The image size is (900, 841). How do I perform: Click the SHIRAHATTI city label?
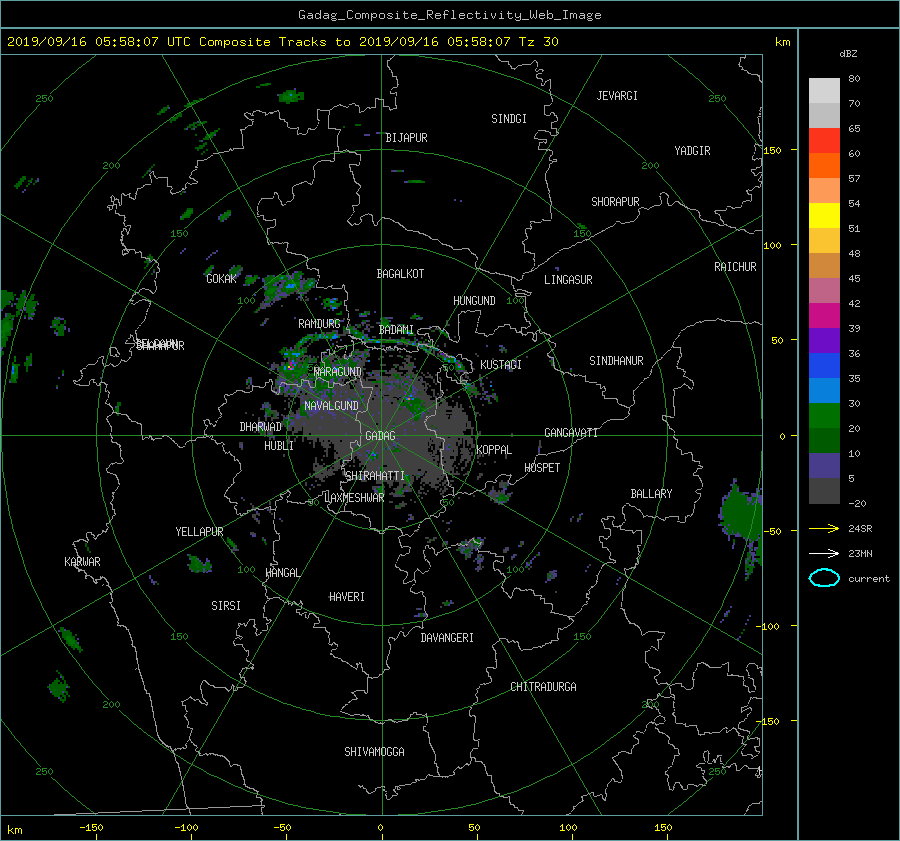click(375, 476)
